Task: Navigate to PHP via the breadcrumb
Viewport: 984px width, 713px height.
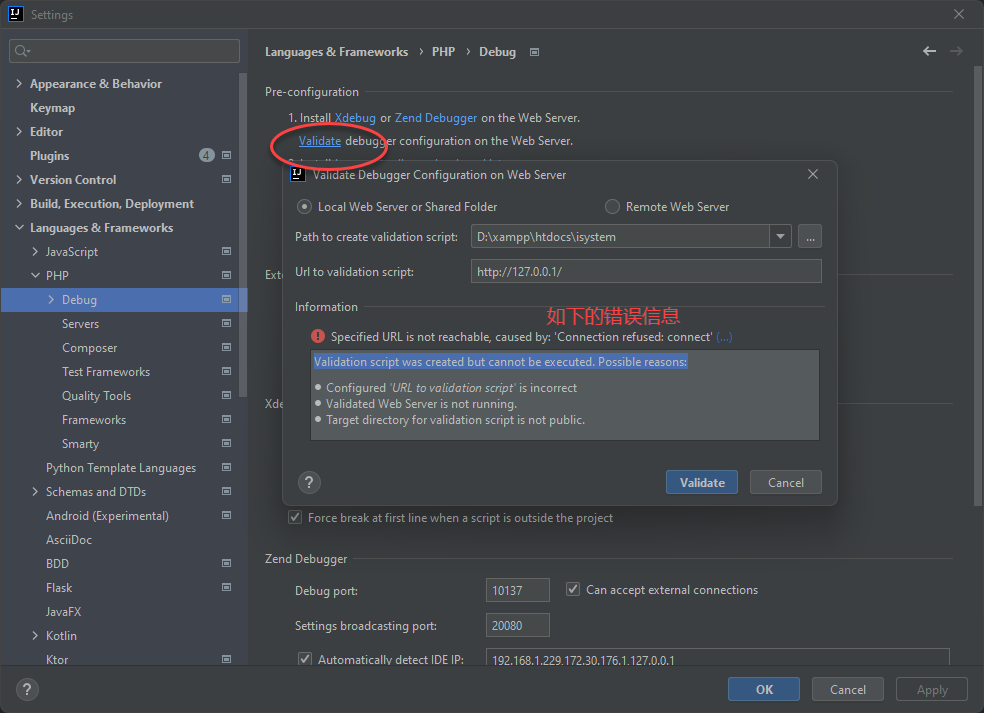Action: pos(443,51)
